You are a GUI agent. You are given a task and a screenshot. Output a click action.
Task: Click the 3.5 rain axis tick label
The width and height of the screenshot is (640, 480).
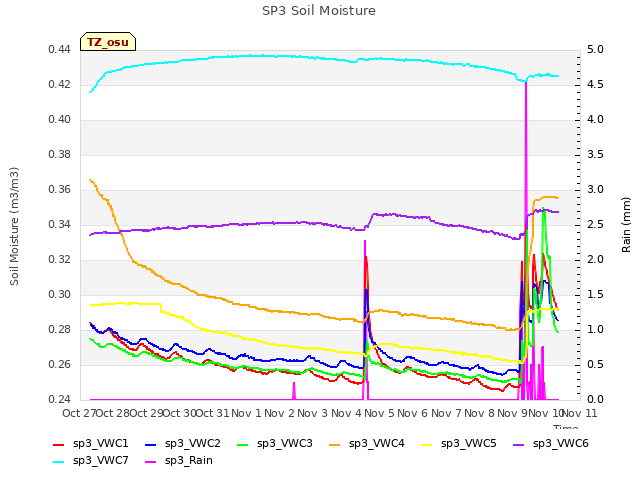595,155
